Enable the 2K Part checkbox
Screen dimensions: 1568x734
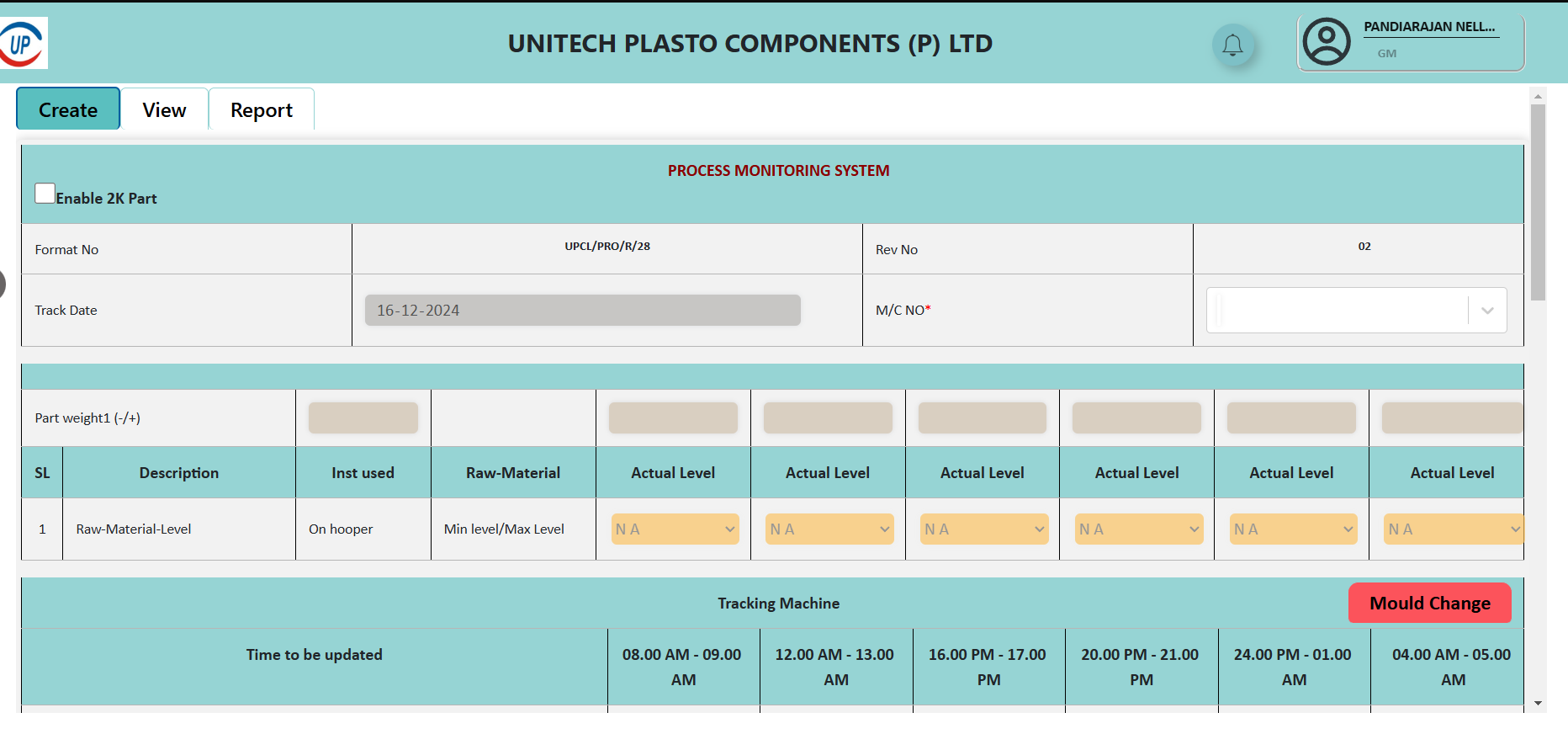[45, 194]
